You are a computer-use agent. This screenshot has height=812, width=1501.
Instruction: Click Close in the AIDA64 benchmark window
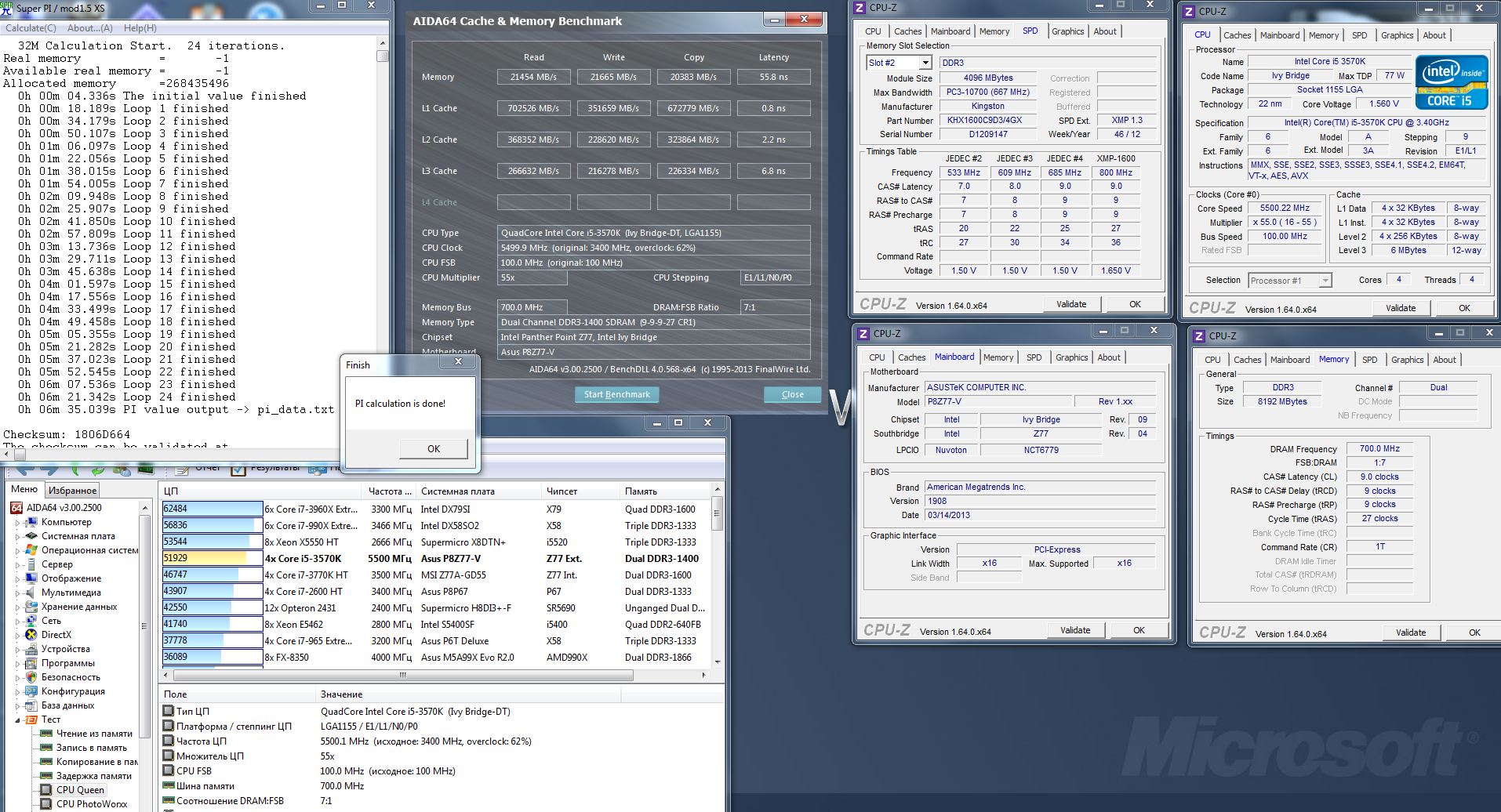[792, 394]
